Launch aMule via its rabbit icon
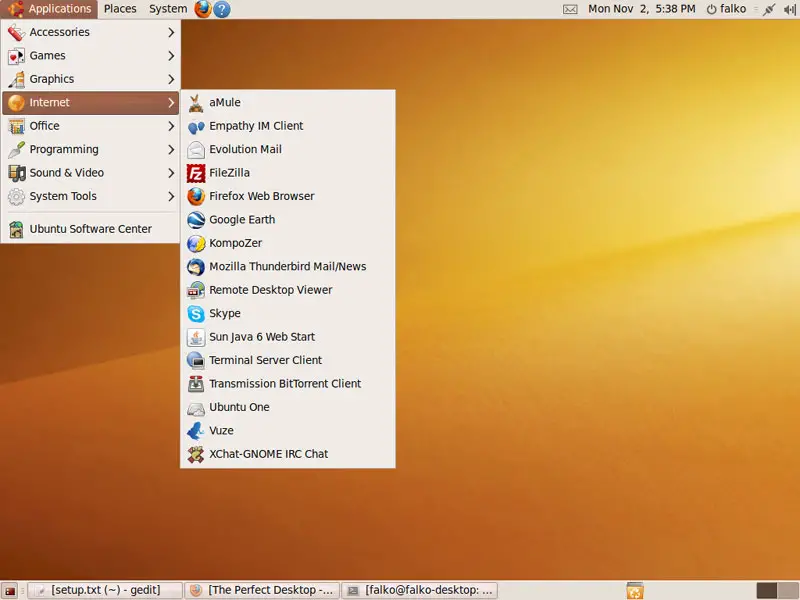Viewport: 800px width, 600px height. click(x=196, y=103)
